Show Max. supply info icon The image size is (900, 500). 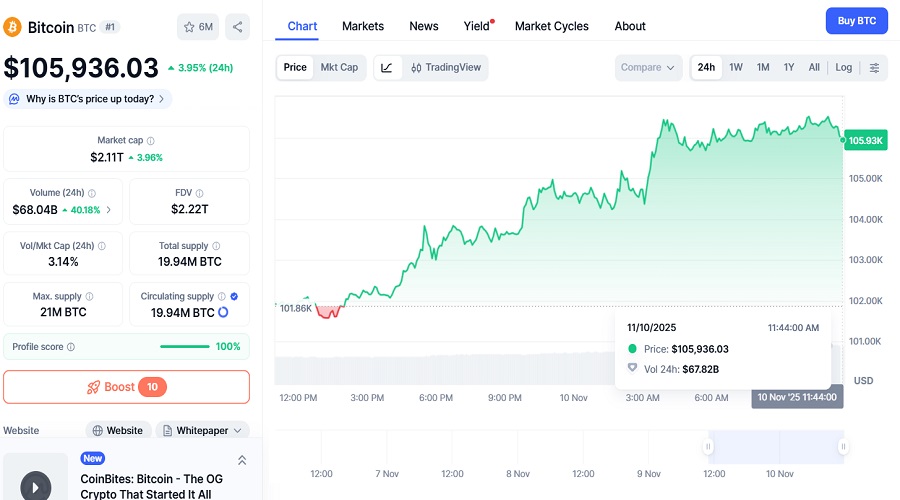89,296
